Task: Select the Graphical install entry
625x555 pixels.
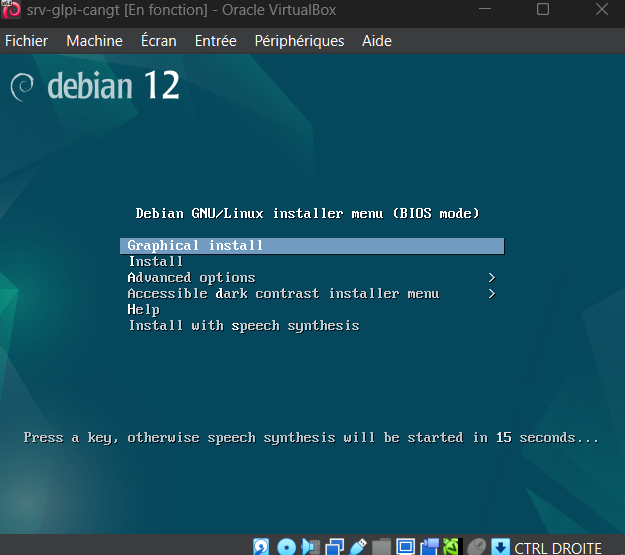Action: click(x=195, y=246)
